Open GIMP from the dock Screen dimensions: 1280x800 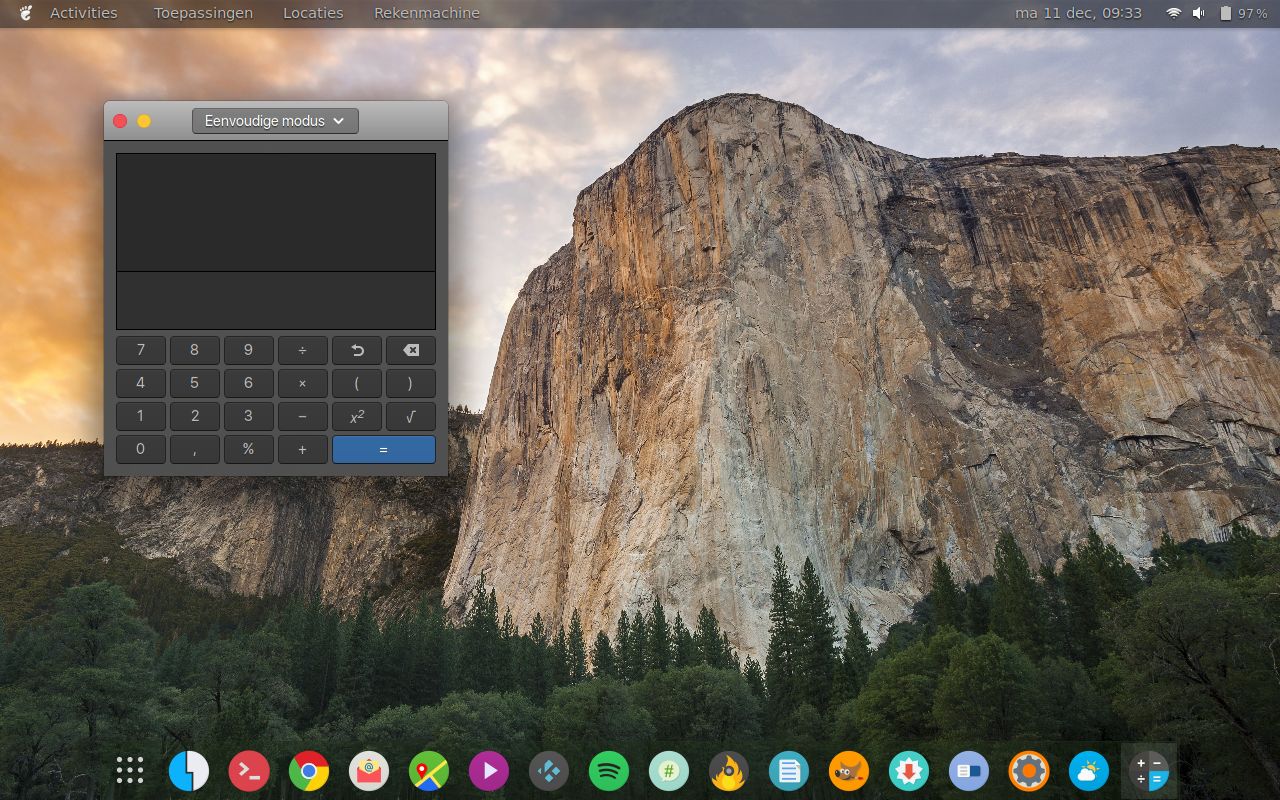848,770
